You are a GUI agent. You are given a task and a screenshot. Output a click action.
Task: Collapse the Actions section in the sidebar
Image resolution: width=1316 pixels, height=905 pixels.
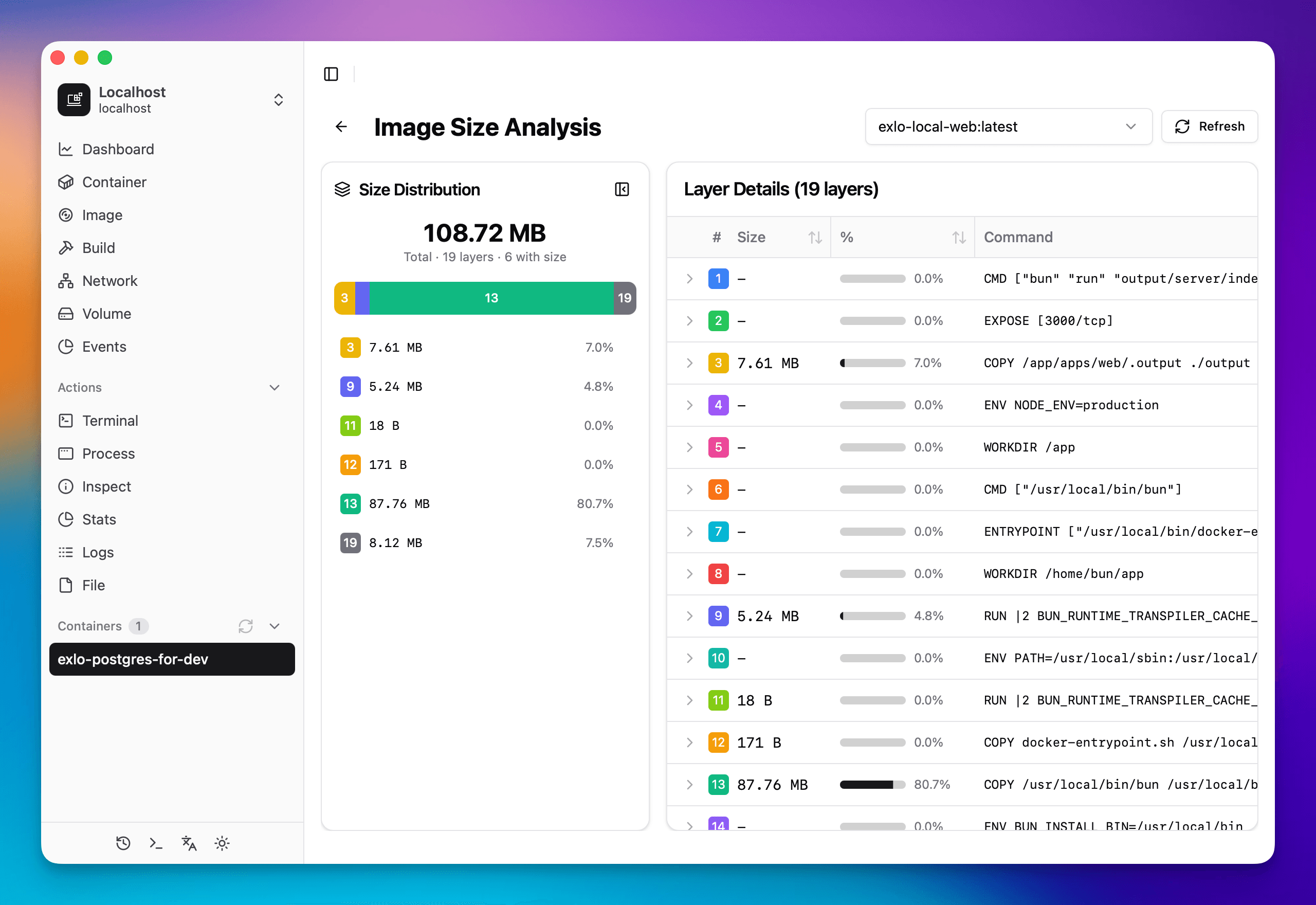coord(275,387)
